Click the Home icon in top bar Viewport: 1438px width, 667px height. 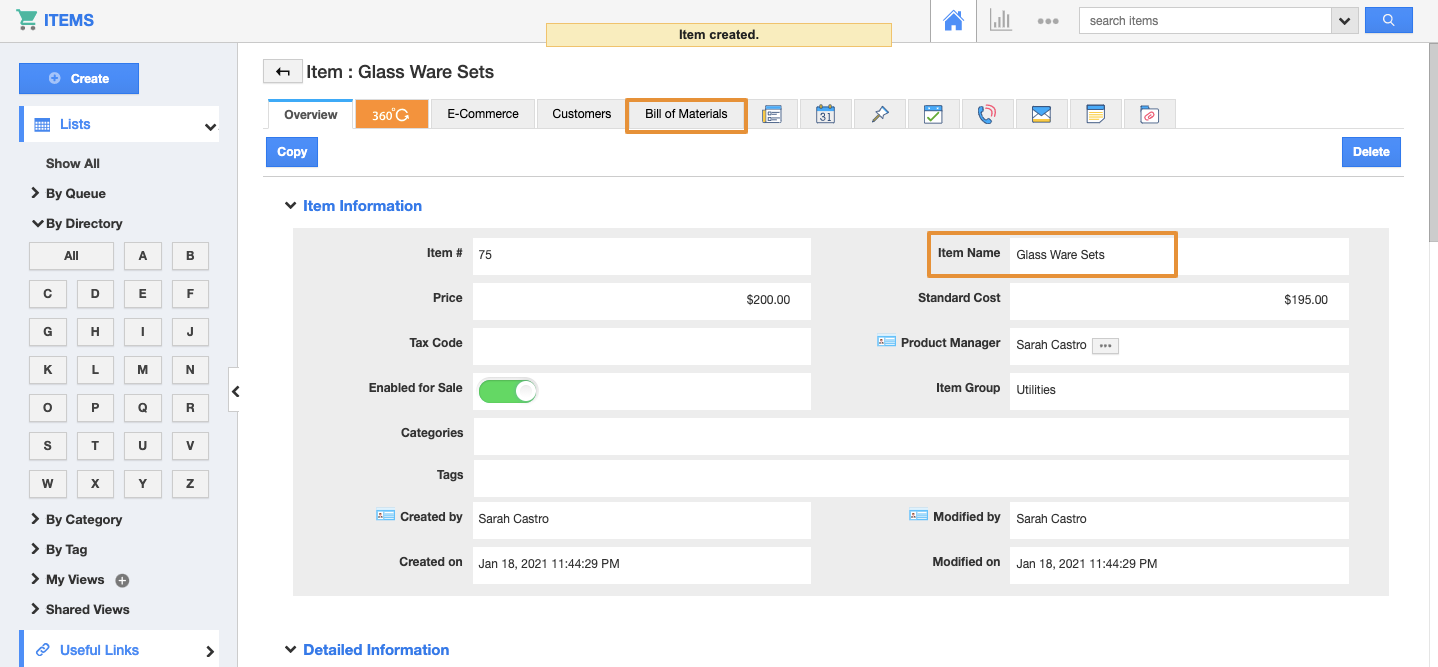click(953, 21)
